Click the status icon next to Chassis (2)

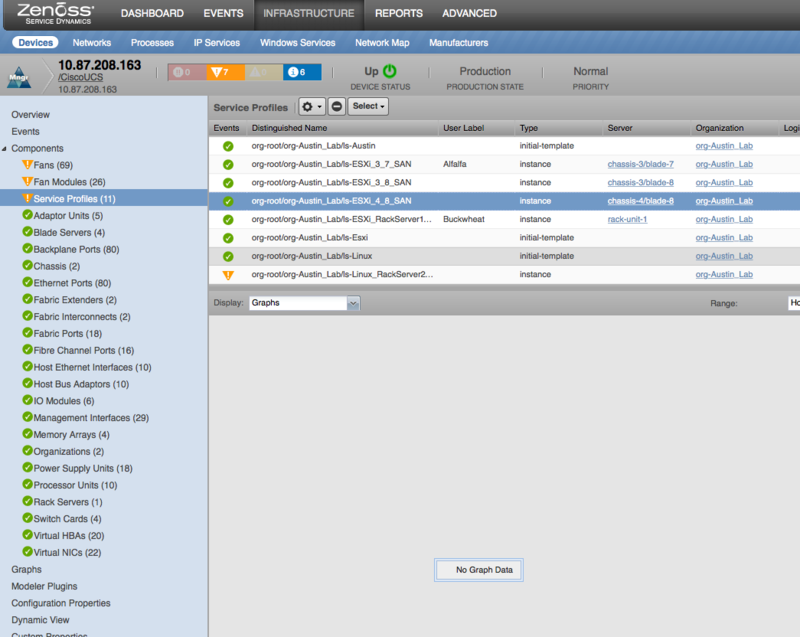[x=28, y=265]
